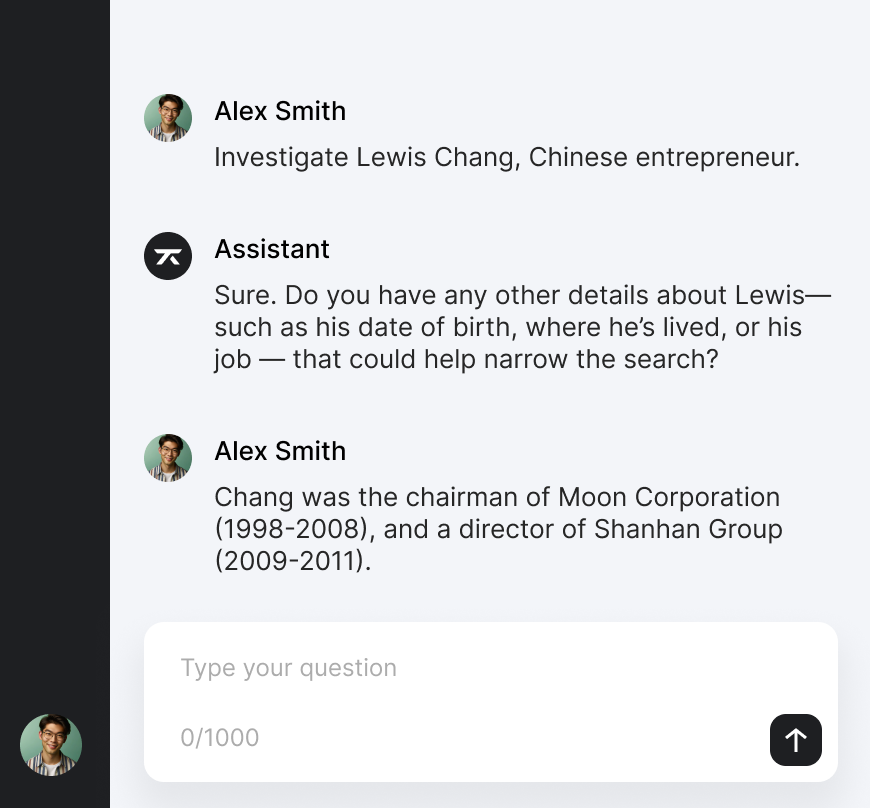
Task: Send the message with the arrow button
Action: point(796,740)
